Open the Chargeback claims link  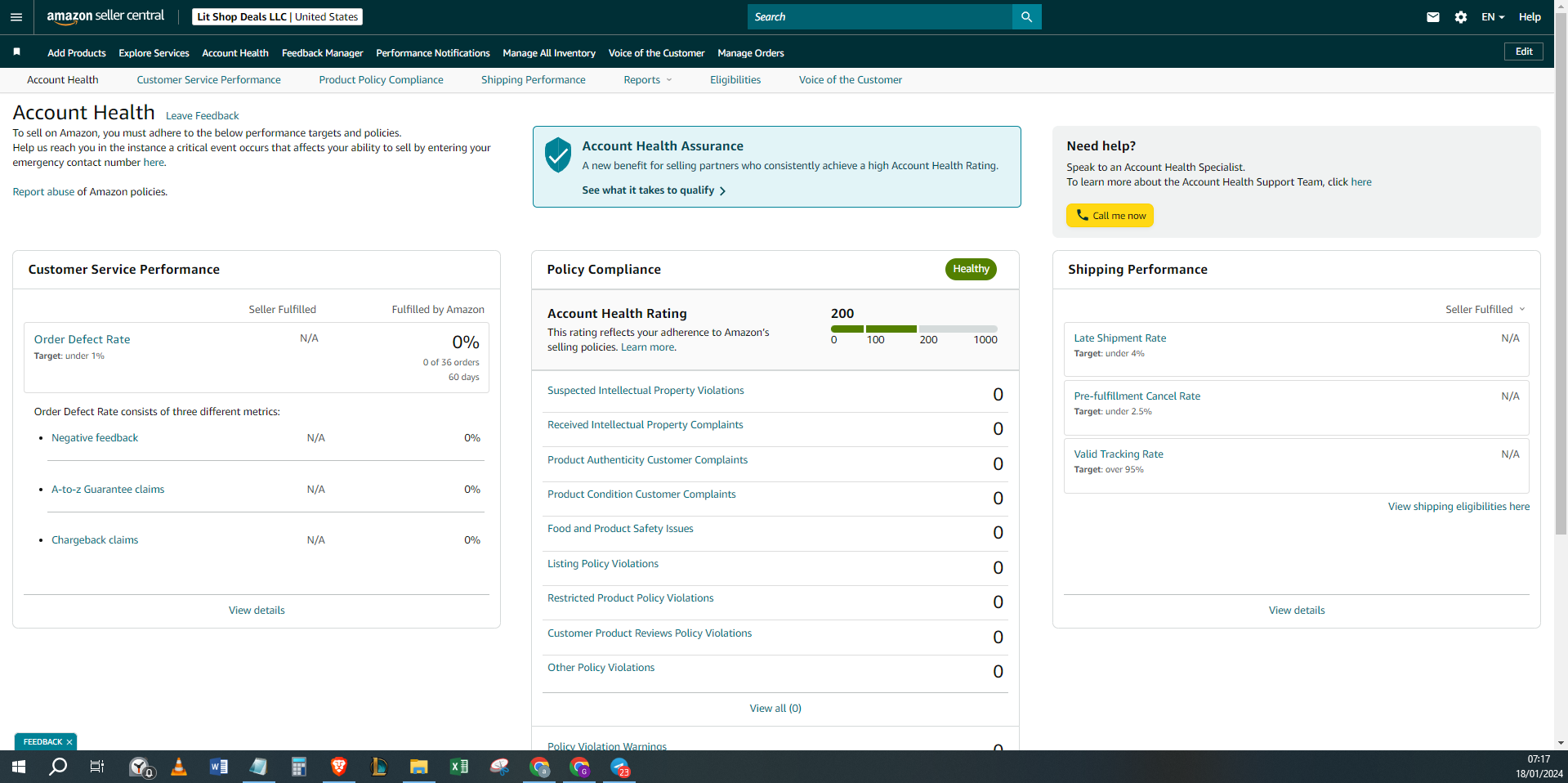coord(95,540)
